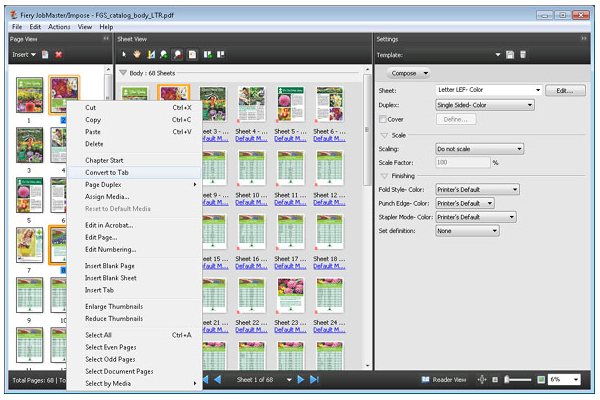This screenshot has width=600, height=400.
Task: Collapse the Scale section
Action: click(x=383, y=134)
